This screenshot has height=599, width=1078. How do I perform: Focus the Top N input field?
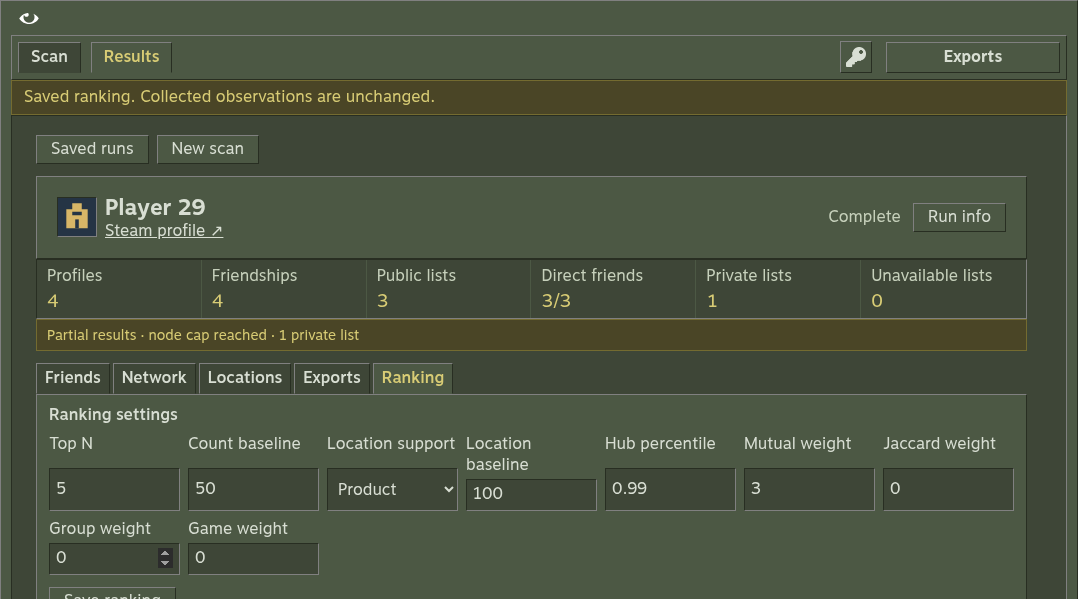[114, 489]
